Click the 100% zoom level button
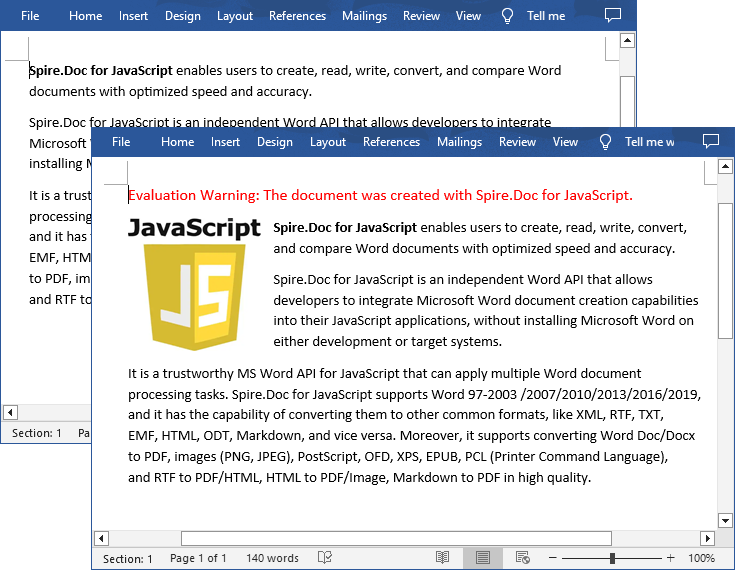Screen dimensions: 735x570 click(x=702, y=558)
